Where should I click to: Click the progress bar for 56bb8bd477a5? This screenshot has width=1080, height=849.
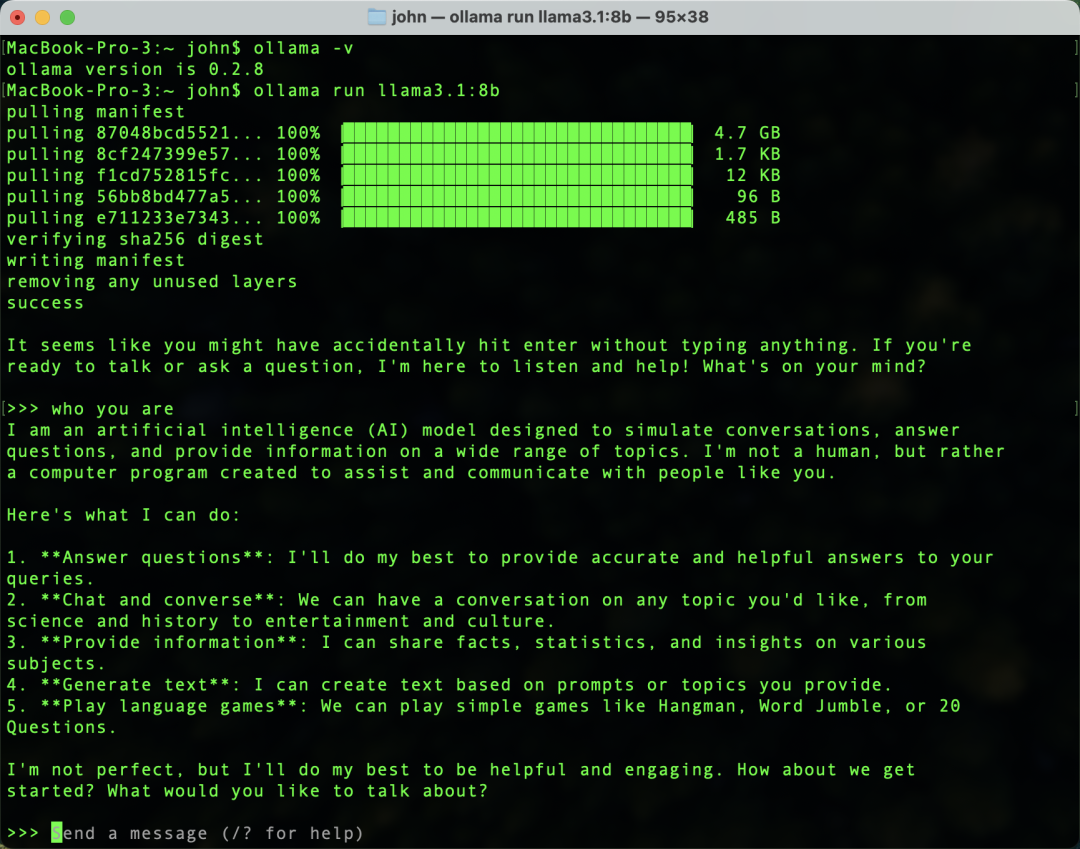tap(517, 197)
